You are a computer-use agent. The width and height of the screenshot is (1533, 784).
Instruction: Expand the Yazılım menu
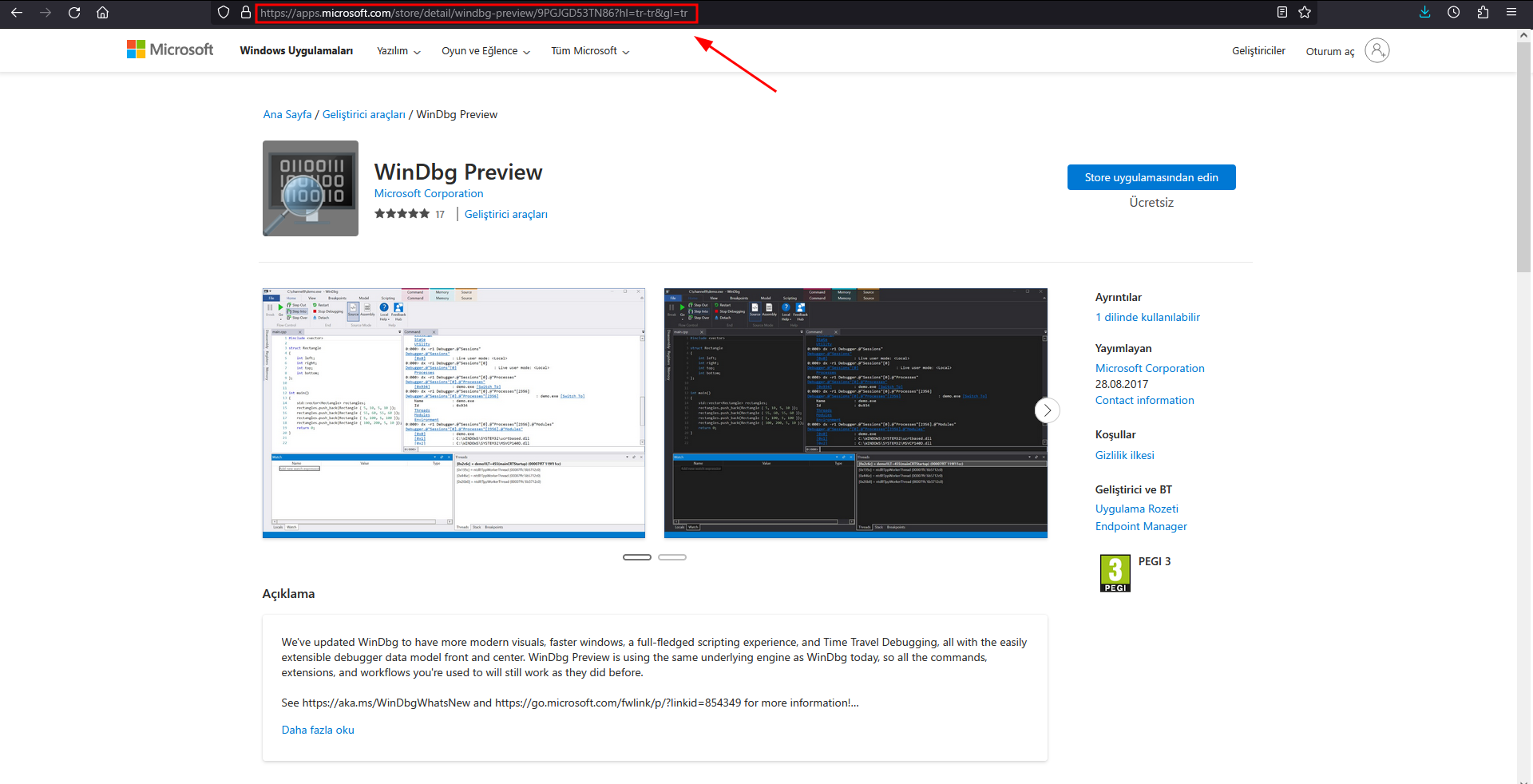click(398, 51)
